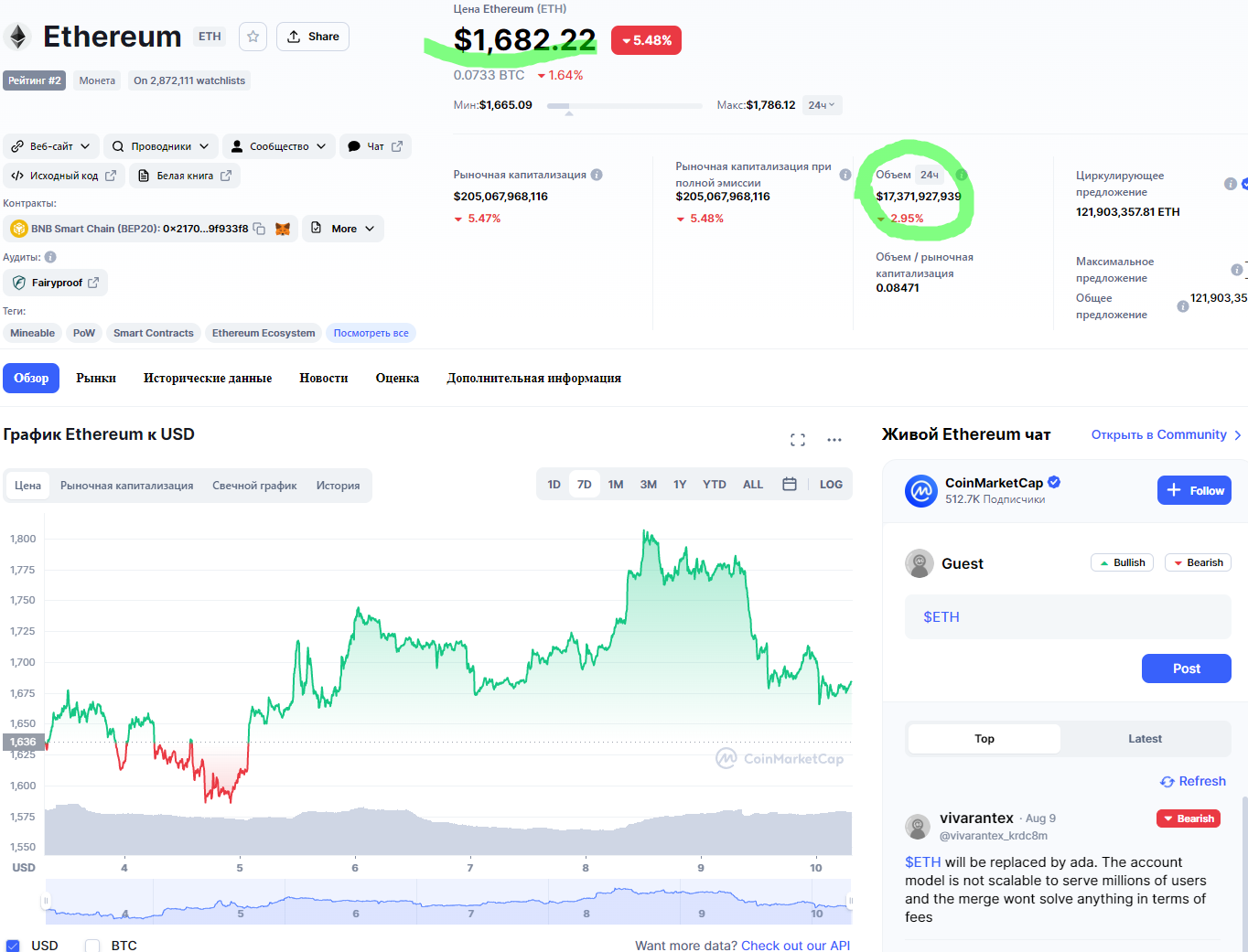Open Дополнительная информация tab

tap(534, 378)
